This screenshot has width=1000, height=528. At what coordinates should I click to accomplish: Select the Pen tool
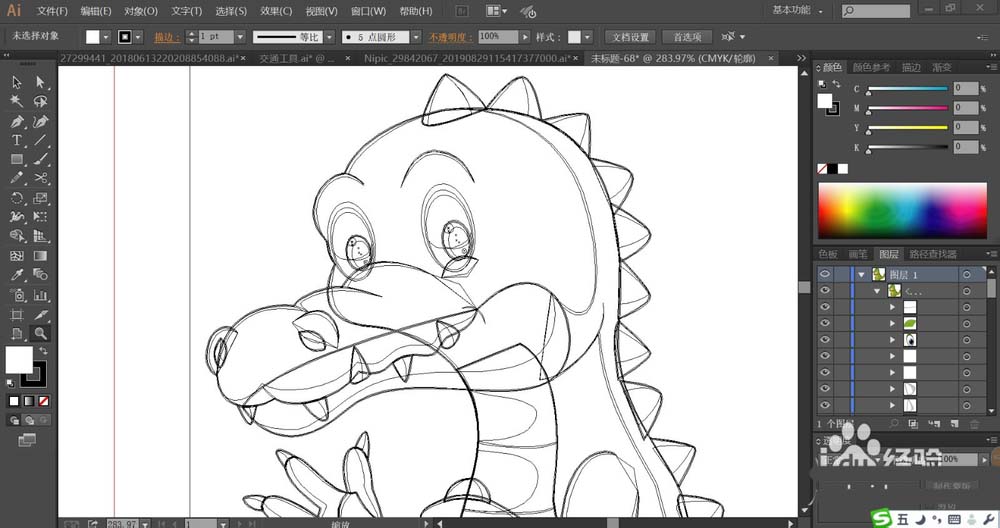click(x=17, y=121)
